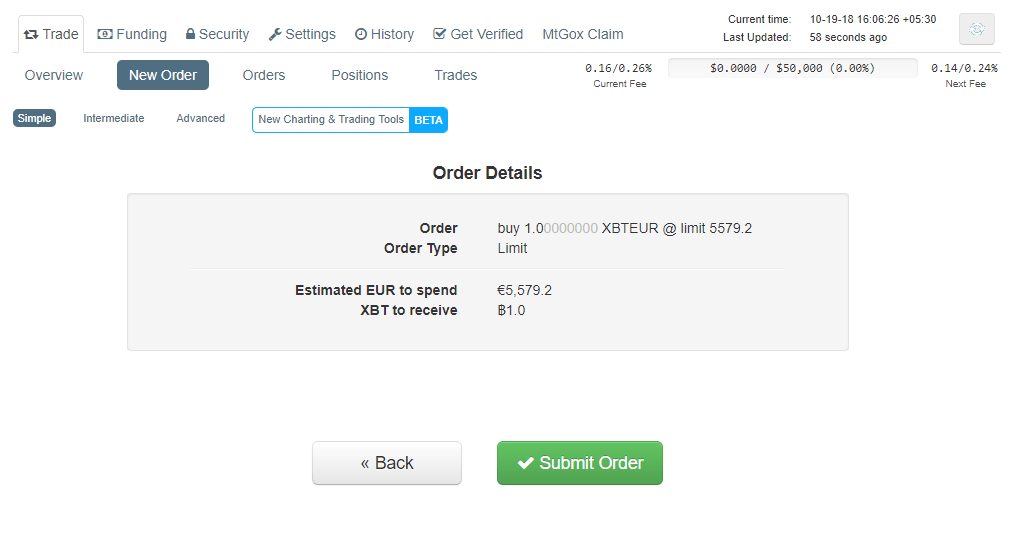View the Positions subtab
The height and width of the screenshot is (535, 1023).
360,75
